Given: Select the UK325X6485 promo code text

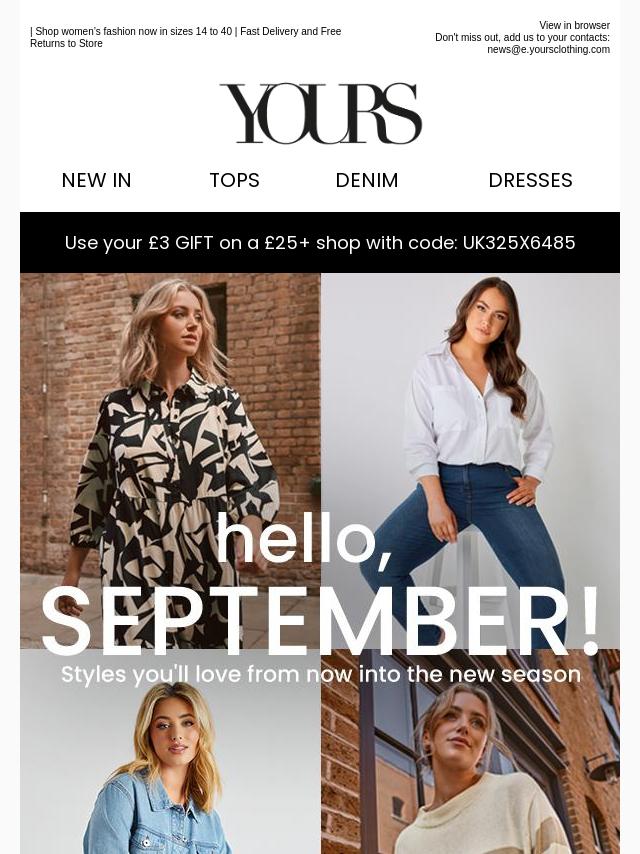Looking at the screenshot, I should point(519,242).
